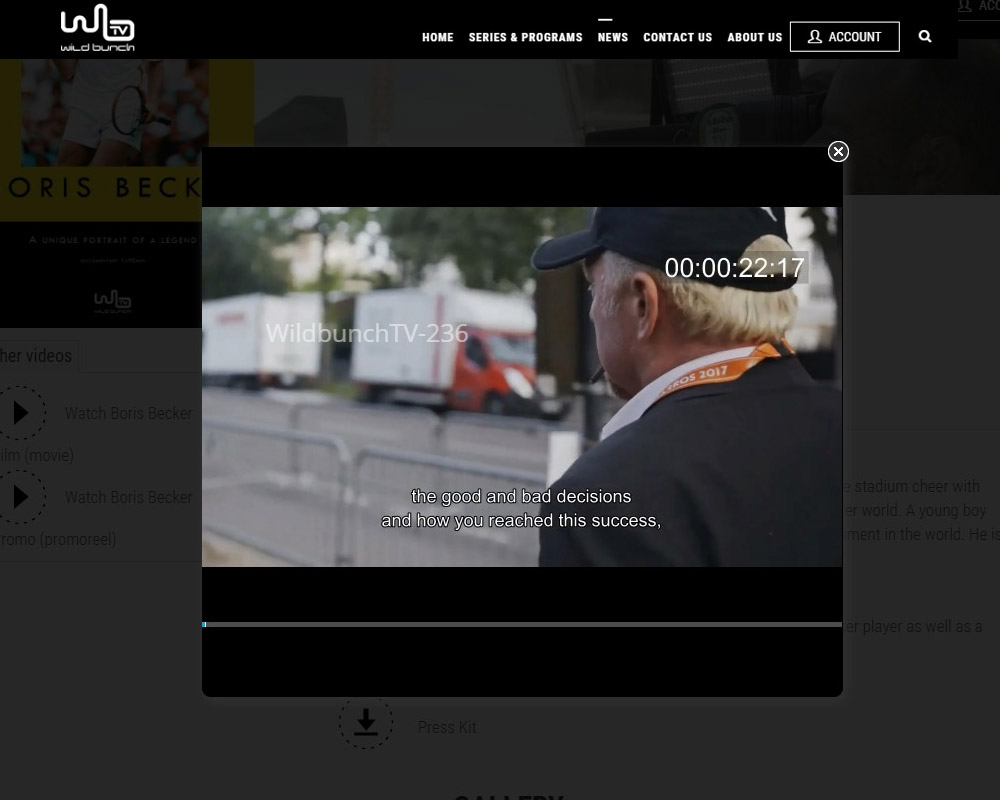Open the Press Kit link text

[x=446, y=727]
